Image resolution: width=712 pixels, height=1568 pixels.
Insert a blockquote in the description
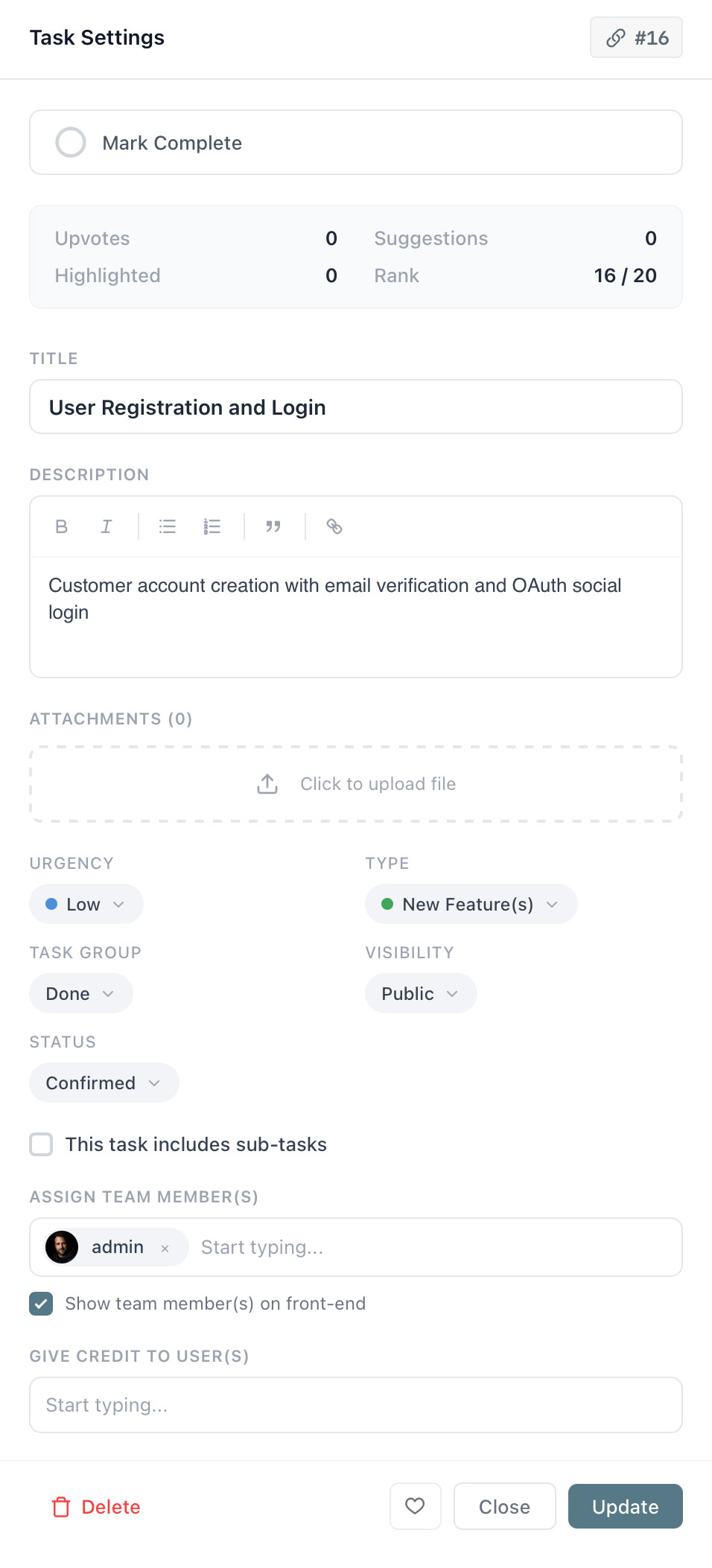coord(273,526)
